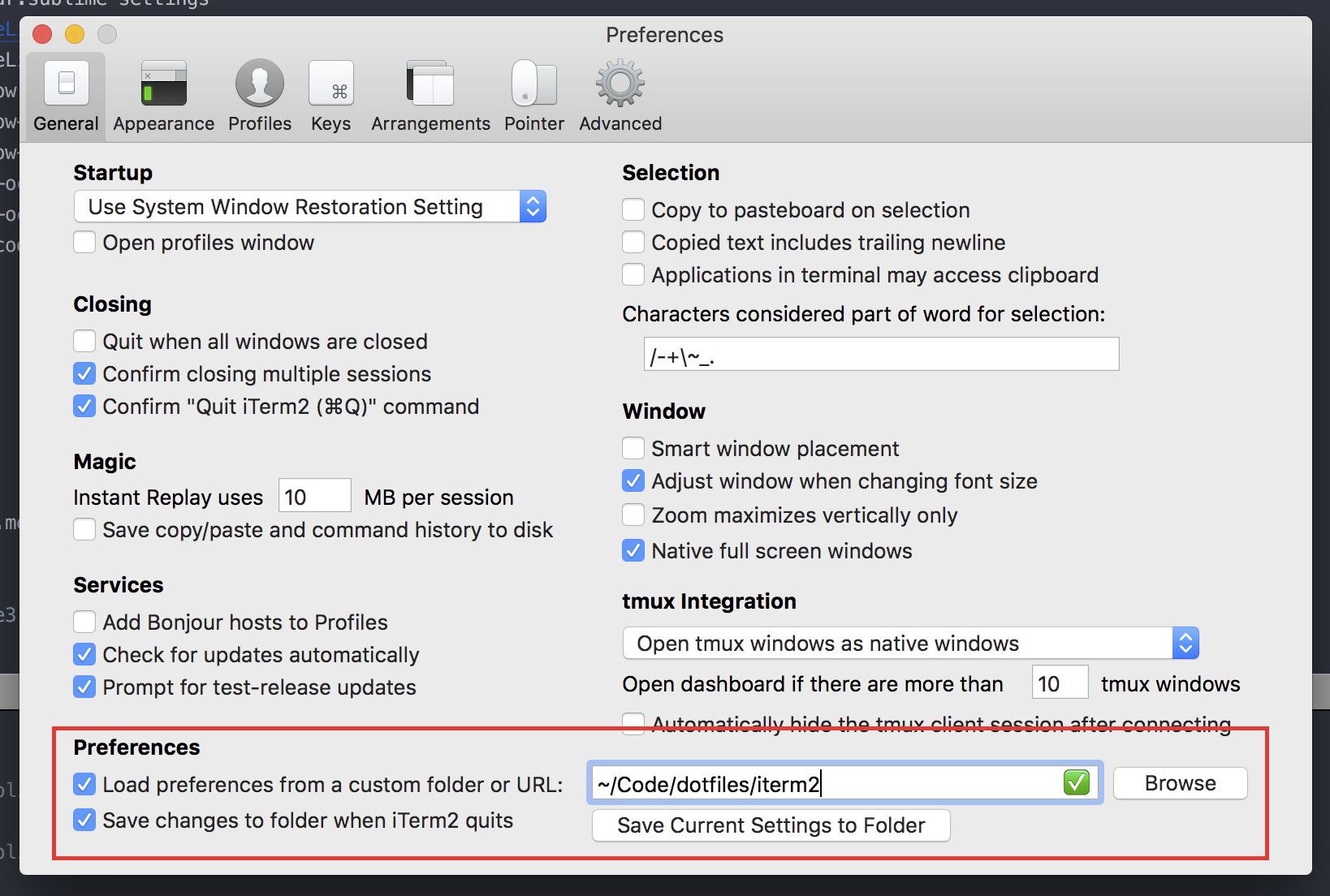
Task: Click the tmux windows dashboard count field
Action: 1060,683
